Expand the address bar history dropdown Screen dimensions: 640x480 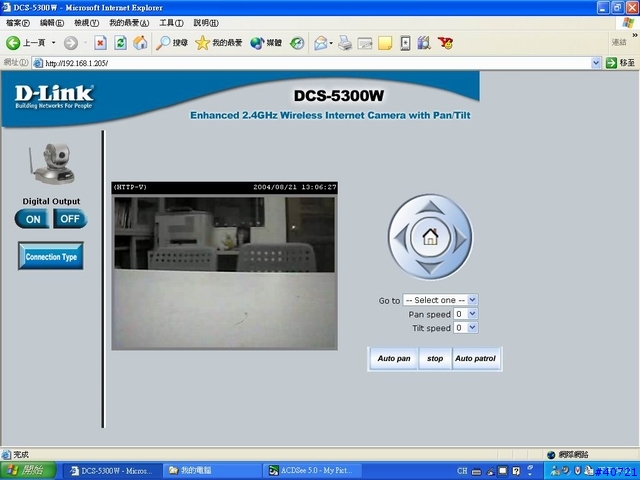click(596, 63)
